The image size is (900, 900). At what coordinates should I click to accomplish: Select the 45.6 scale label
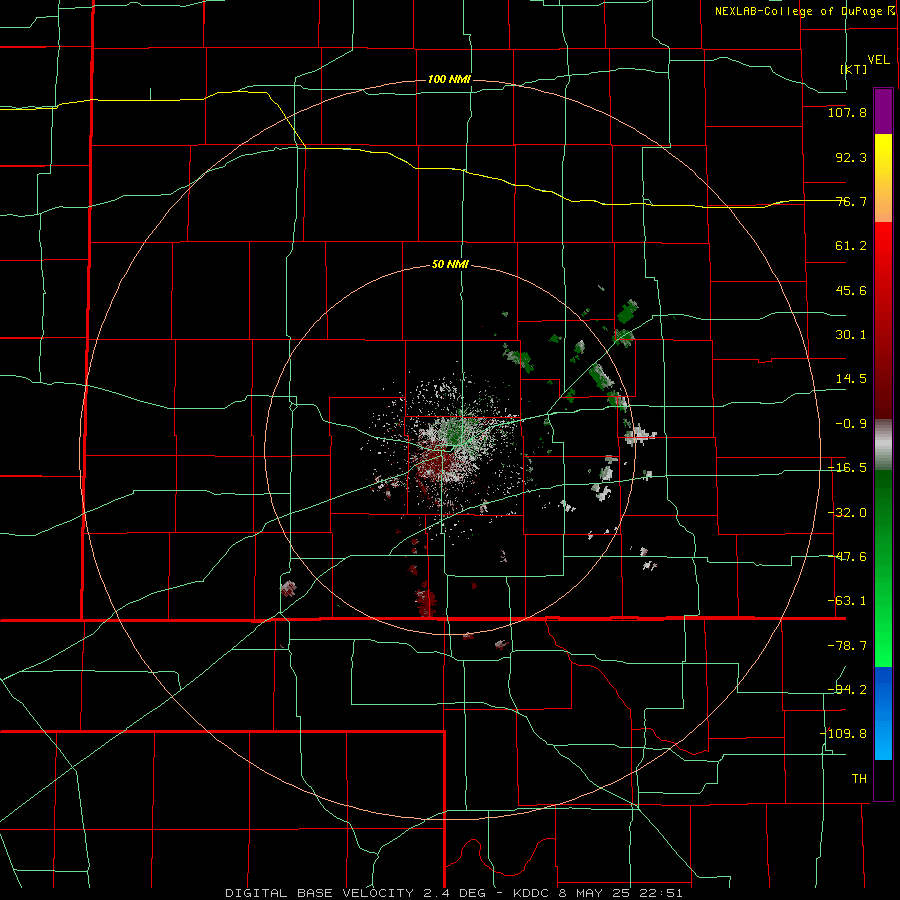coord(851,290)
